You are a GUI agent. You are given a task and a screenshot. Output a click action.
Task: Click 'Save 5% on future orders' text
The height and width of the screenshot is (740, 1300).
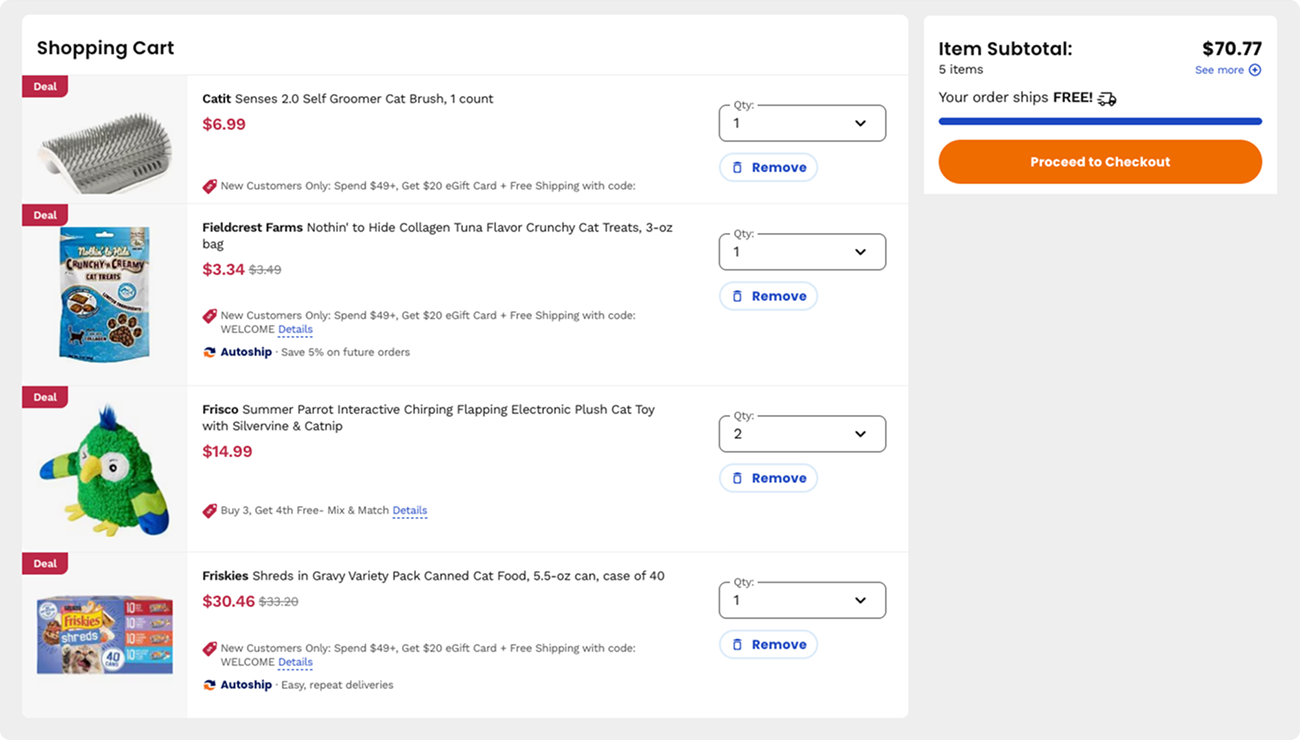(x=346, y=352)
